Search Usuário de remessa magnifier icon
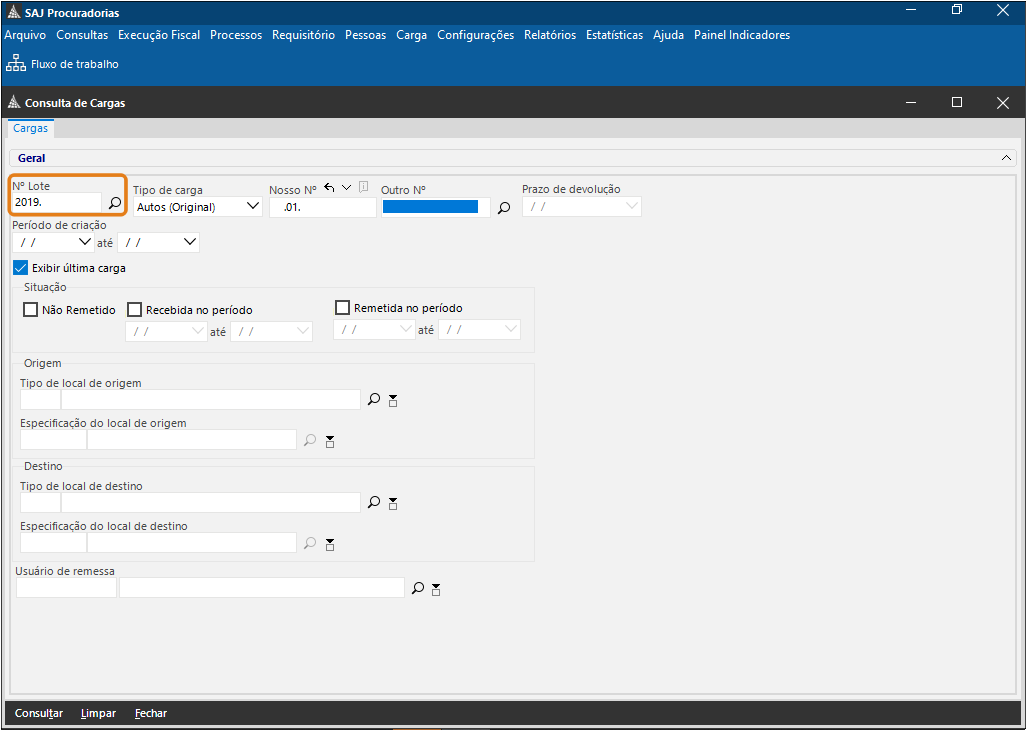The height and width of the screenshot is (730, 1027). (418, 588)
